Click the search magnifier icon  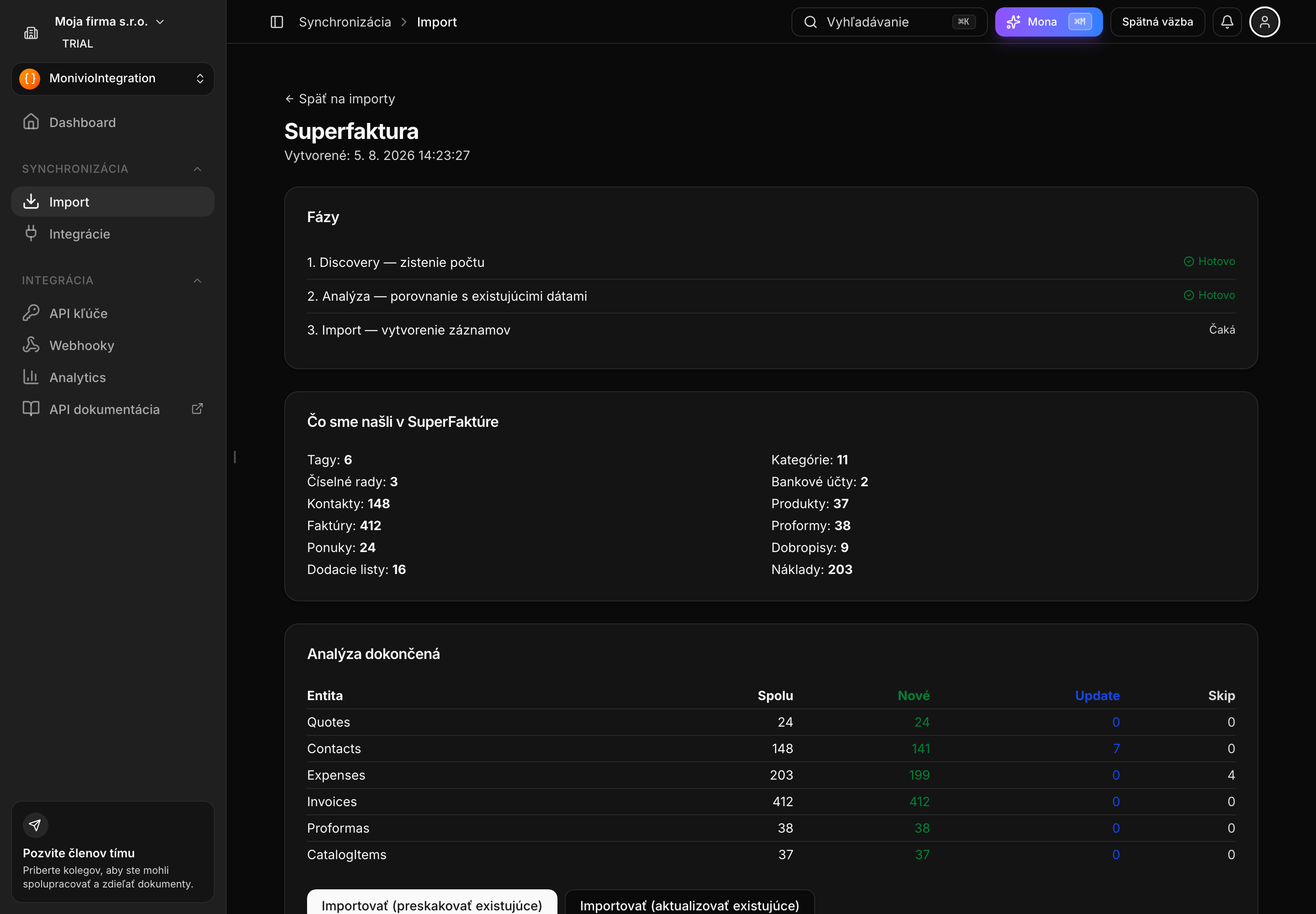click(x=810, y=22)
